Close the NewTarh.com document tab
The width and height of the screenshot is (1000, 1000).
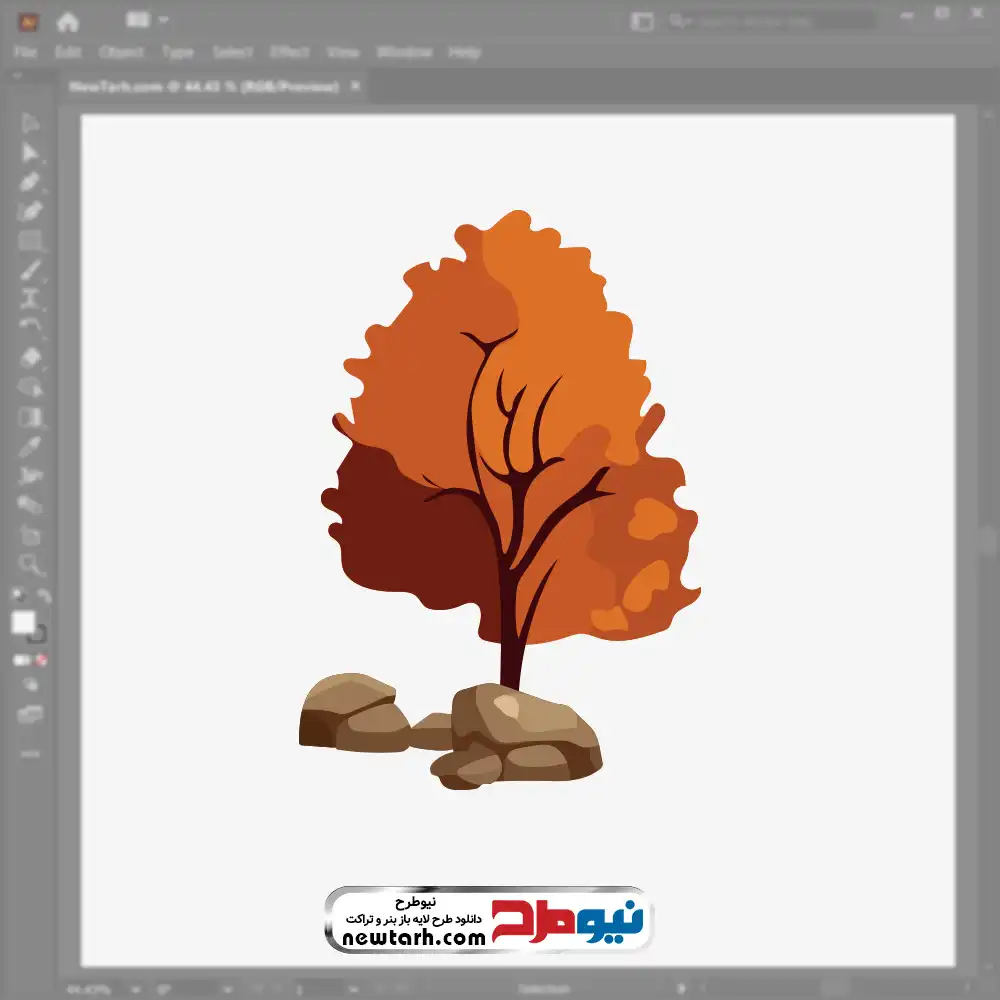[x=354, y=87]
